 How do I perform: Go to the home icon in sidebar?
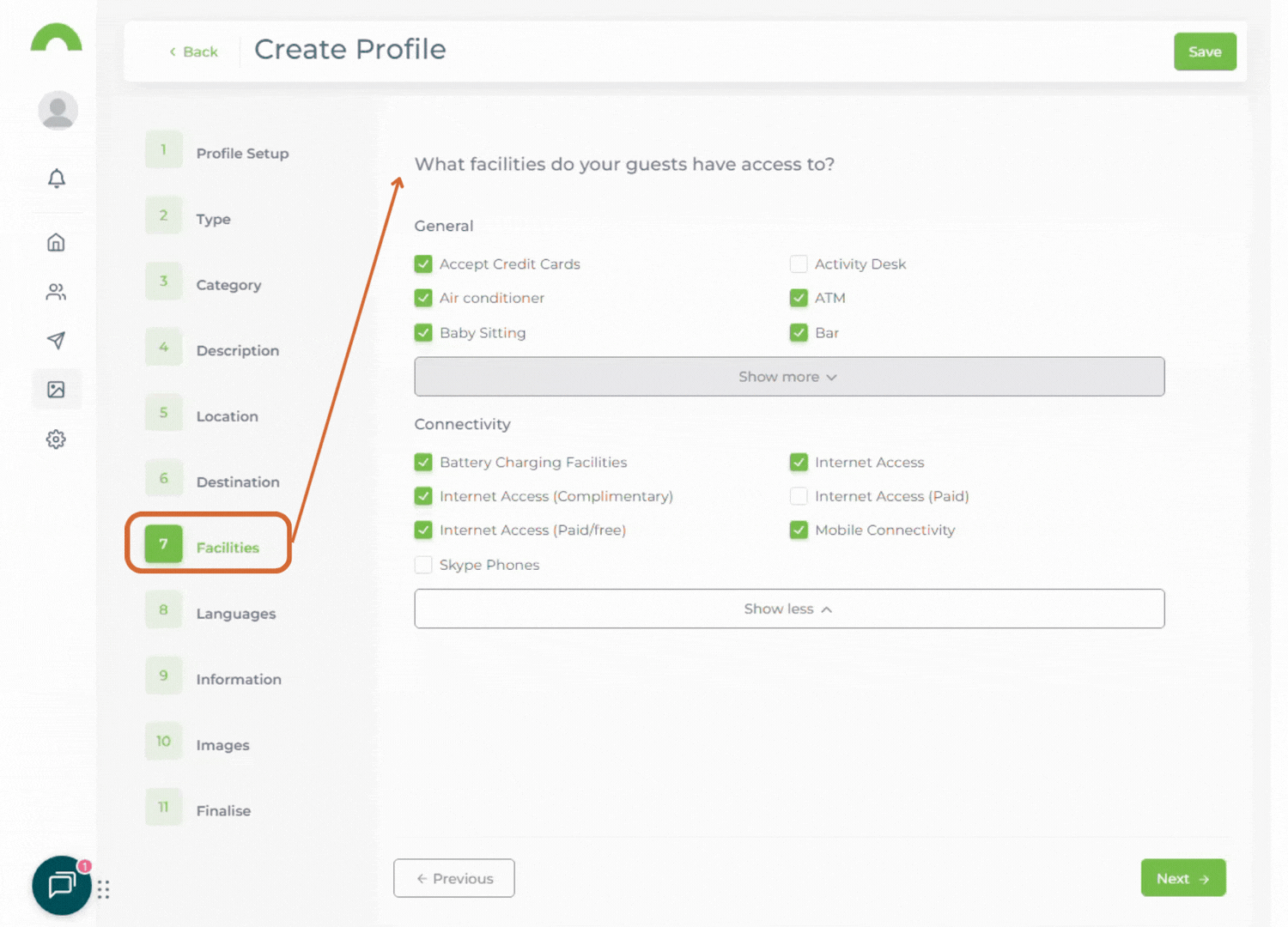click(57, 243)
